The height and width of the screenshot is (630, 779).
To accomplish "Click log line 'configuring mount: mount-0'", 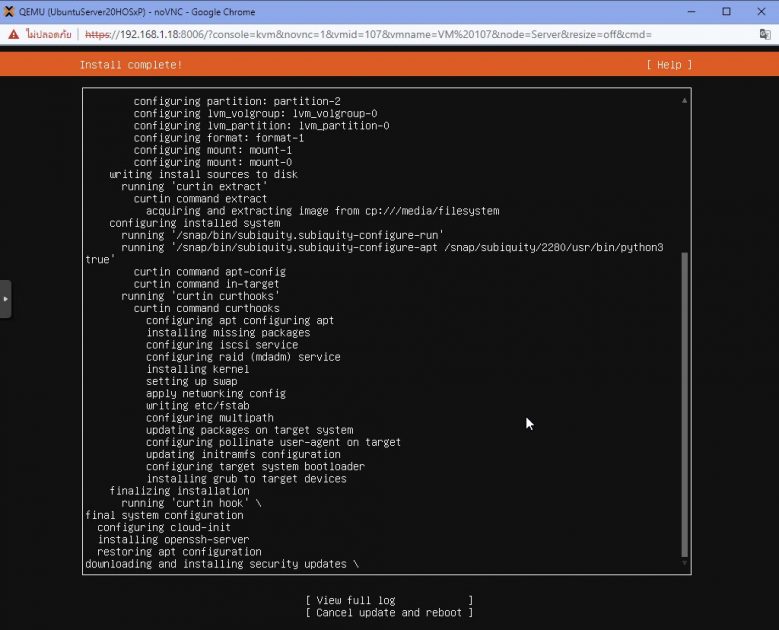I will tap(213, 162).
